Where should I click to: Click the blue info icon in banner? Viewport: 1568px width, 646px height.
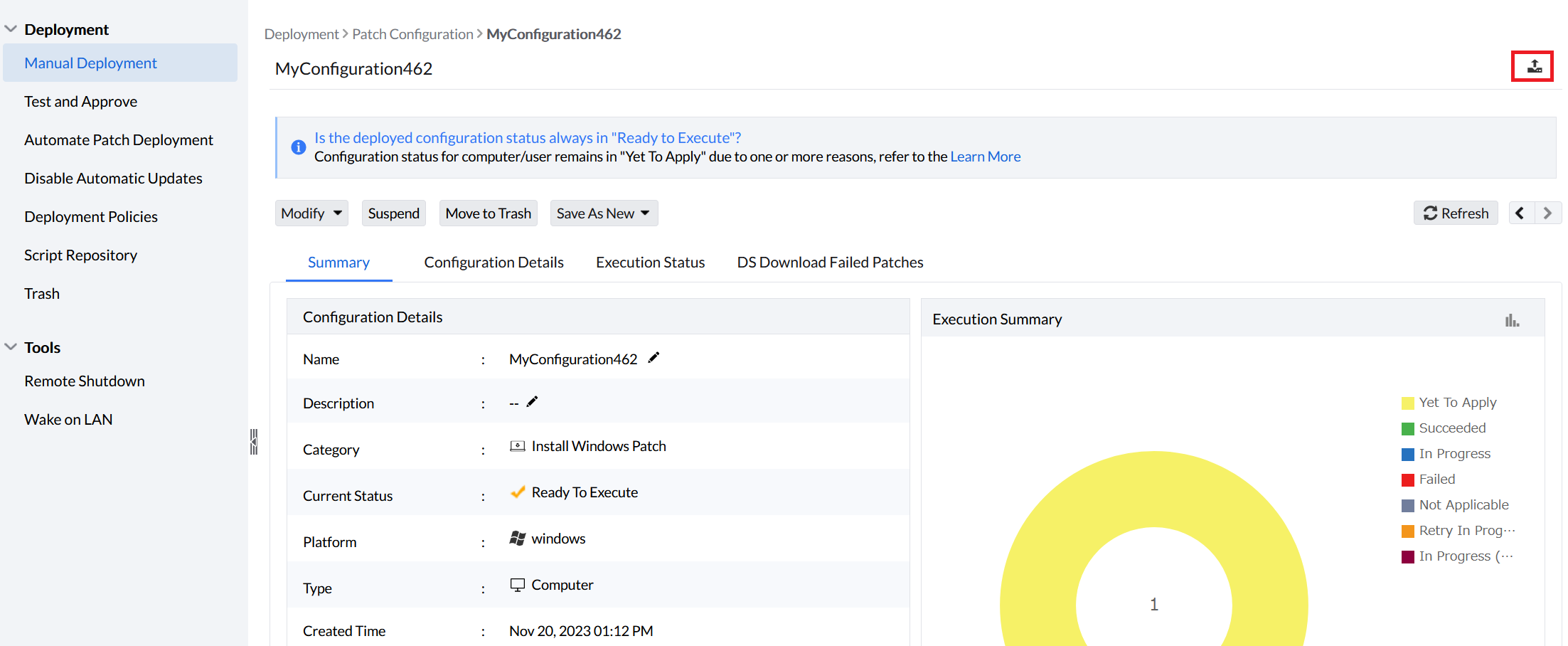tap(299, 147)
